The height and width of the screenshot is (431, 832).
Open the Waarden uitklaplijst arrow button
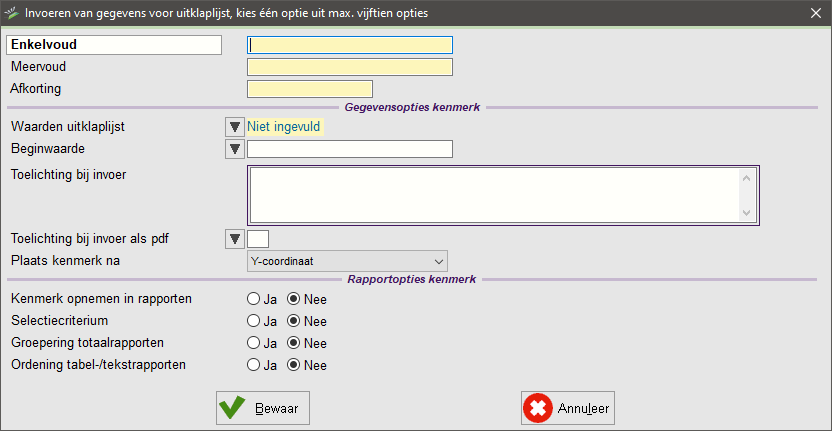coord(234,127)
